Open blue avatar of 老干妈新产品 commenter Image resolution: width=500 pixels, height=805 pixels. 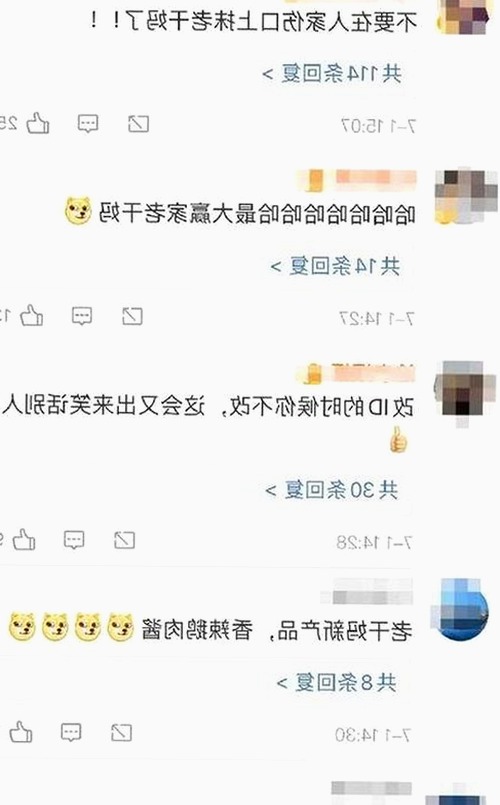[x=460, y=609]
